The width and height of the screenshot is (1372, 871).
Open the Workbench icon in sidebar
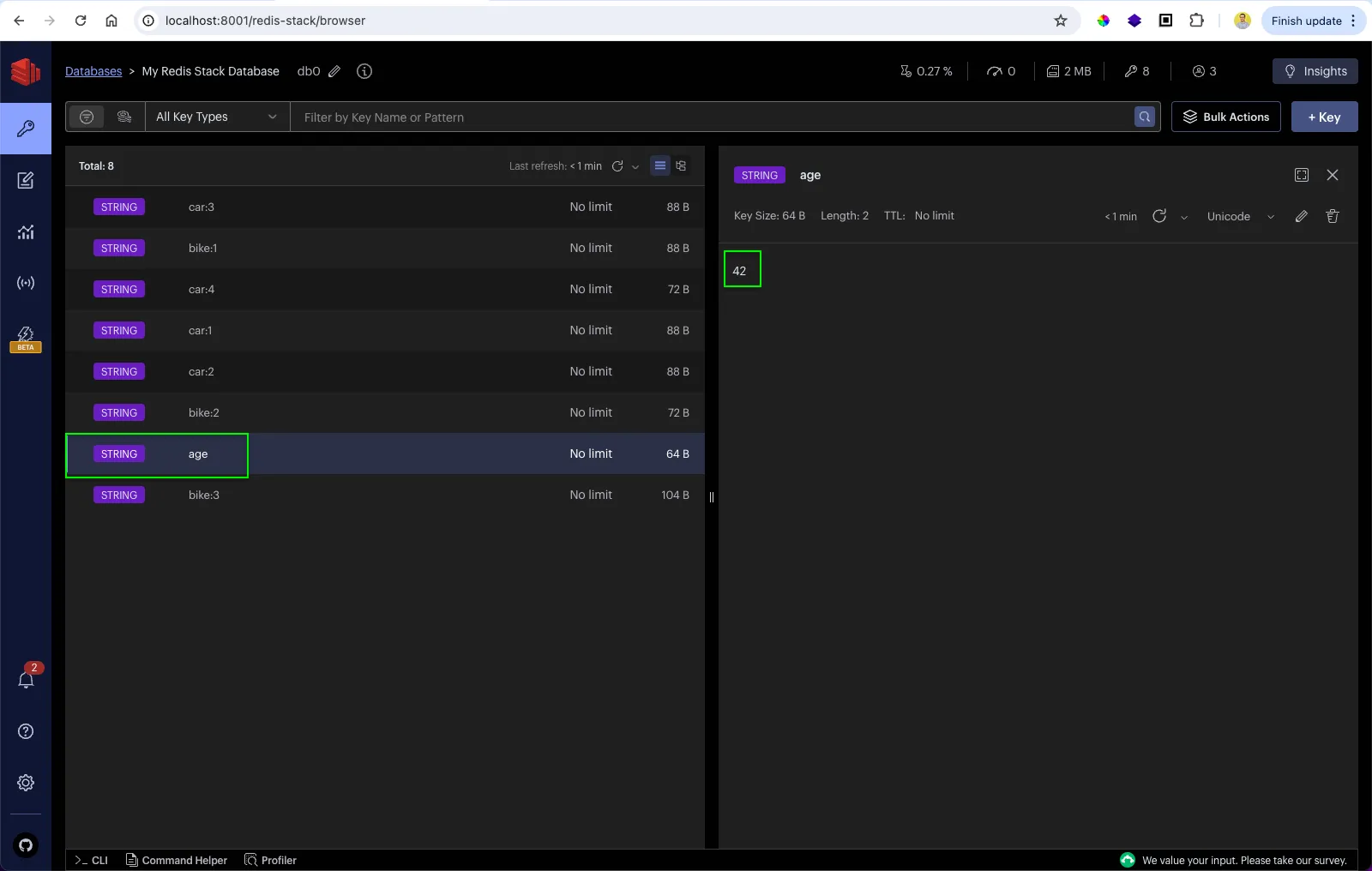(x=26, y=180)
